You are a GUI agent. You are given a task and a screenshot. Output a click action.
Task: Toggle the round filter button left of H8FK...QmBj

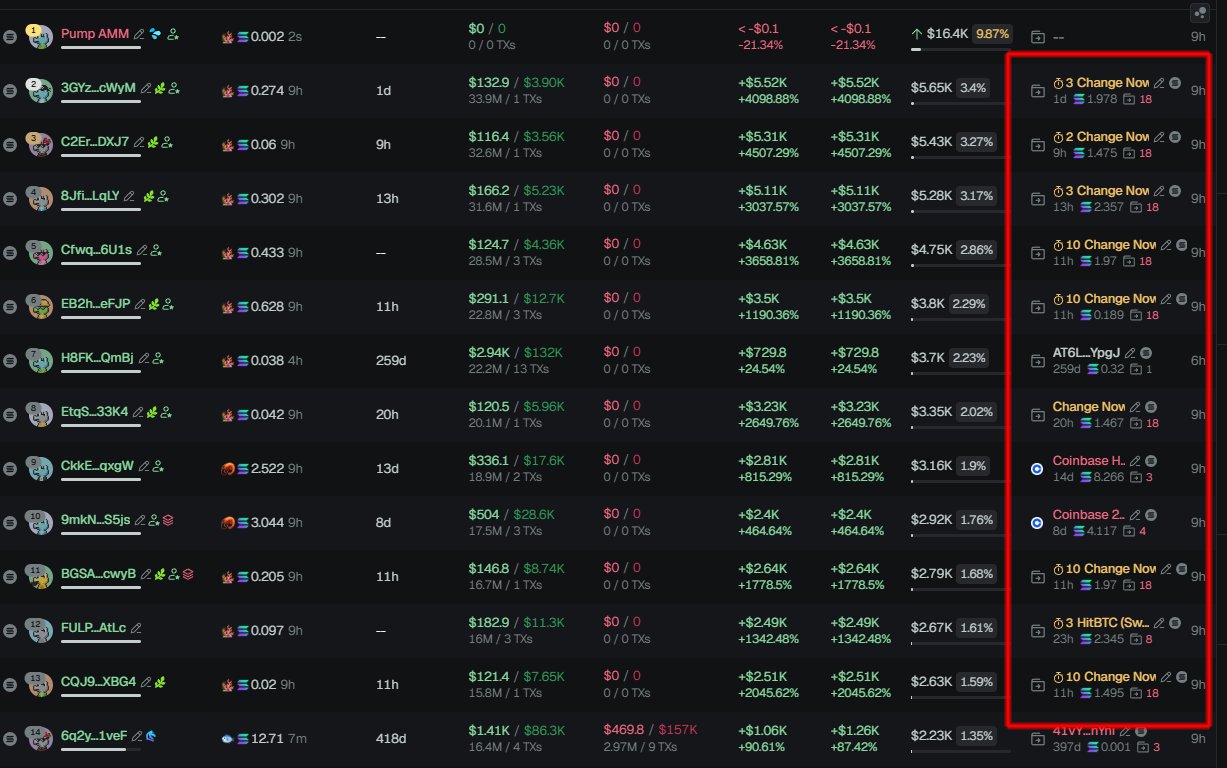[x=10, y=360]
